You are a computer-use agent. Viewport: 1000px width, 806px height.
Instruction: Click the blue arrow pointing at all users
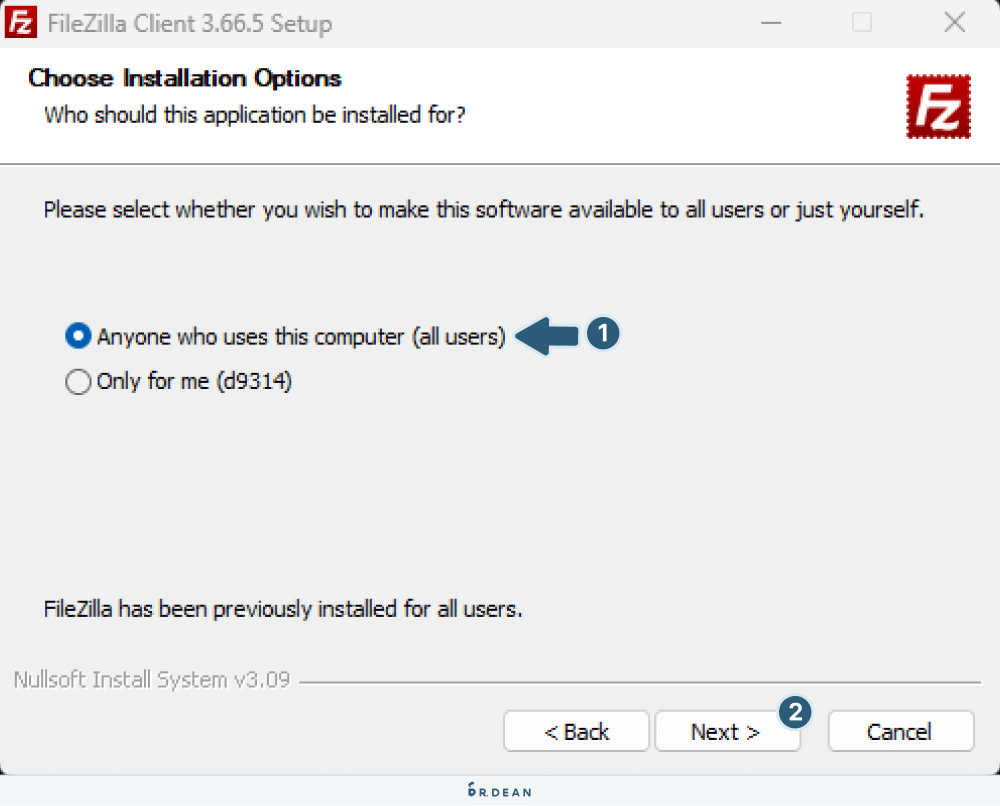[x=548, y=336]
